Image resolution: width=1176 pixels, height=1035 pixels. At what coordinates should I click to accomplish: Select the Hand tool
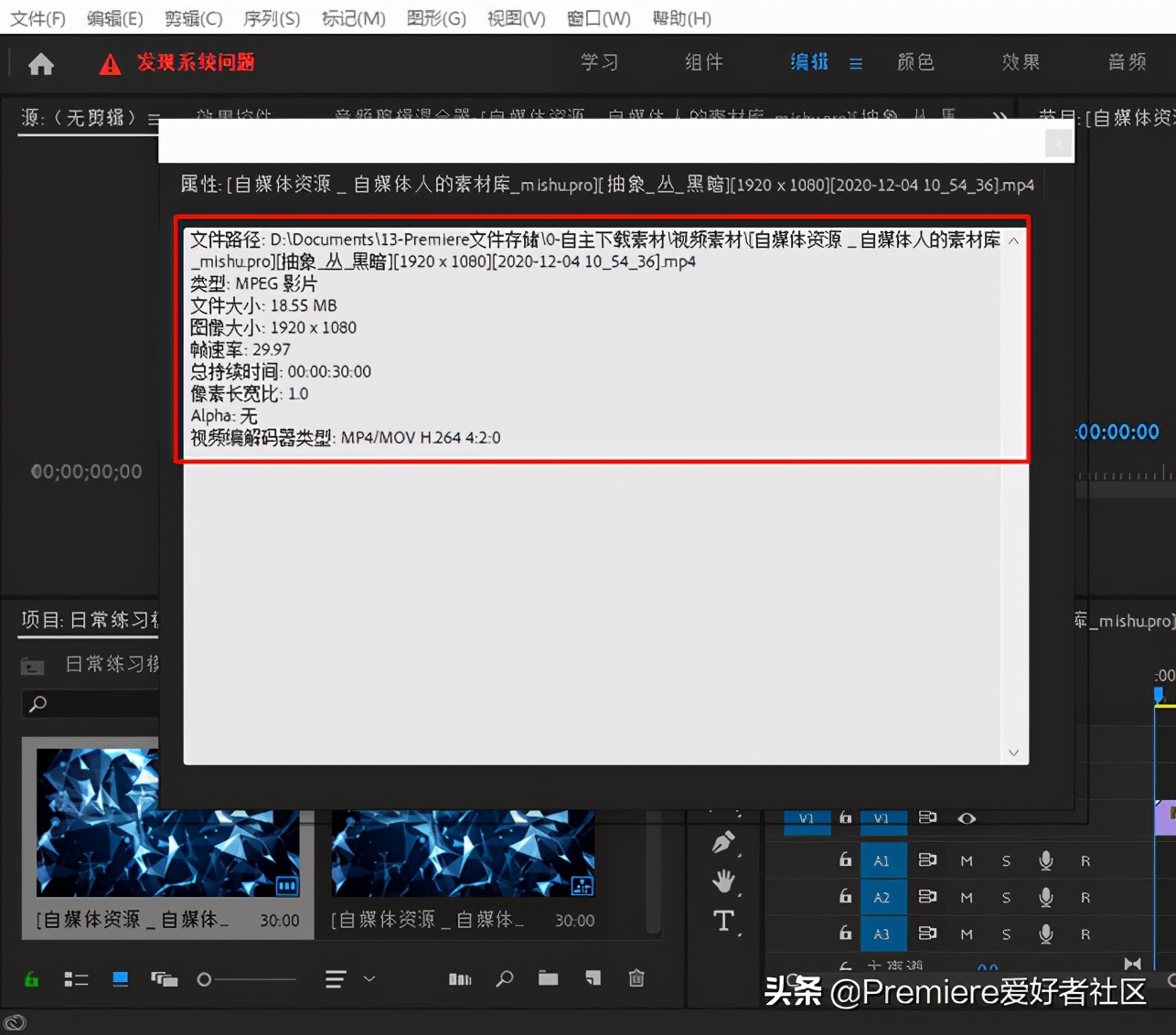(722, 880)
